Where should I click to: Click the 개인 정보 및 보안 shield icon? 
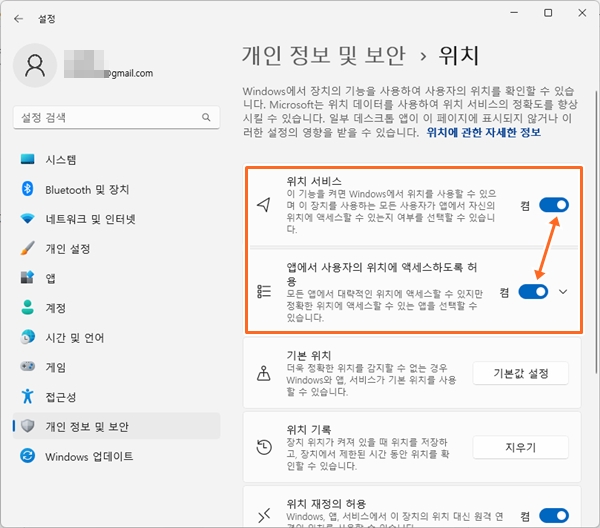(28, 426)
